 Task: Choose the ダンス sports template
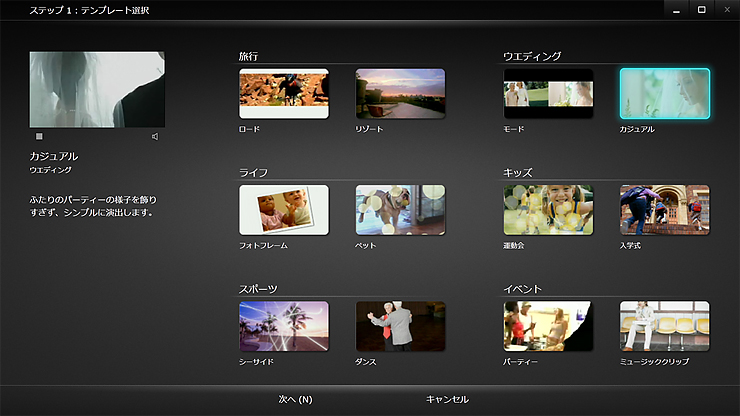pyautogui.click(x=400, y=326)
